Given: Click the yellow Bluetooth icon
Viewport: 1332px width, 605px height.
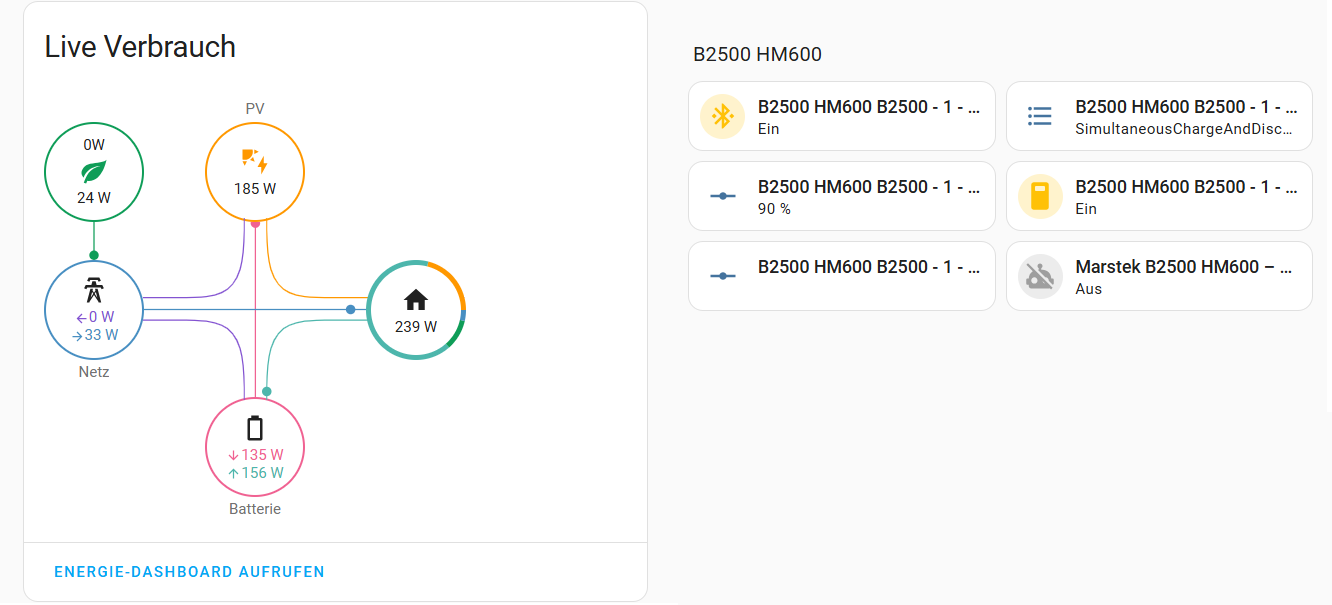Looking at the screenshot, I should (721, 116).
